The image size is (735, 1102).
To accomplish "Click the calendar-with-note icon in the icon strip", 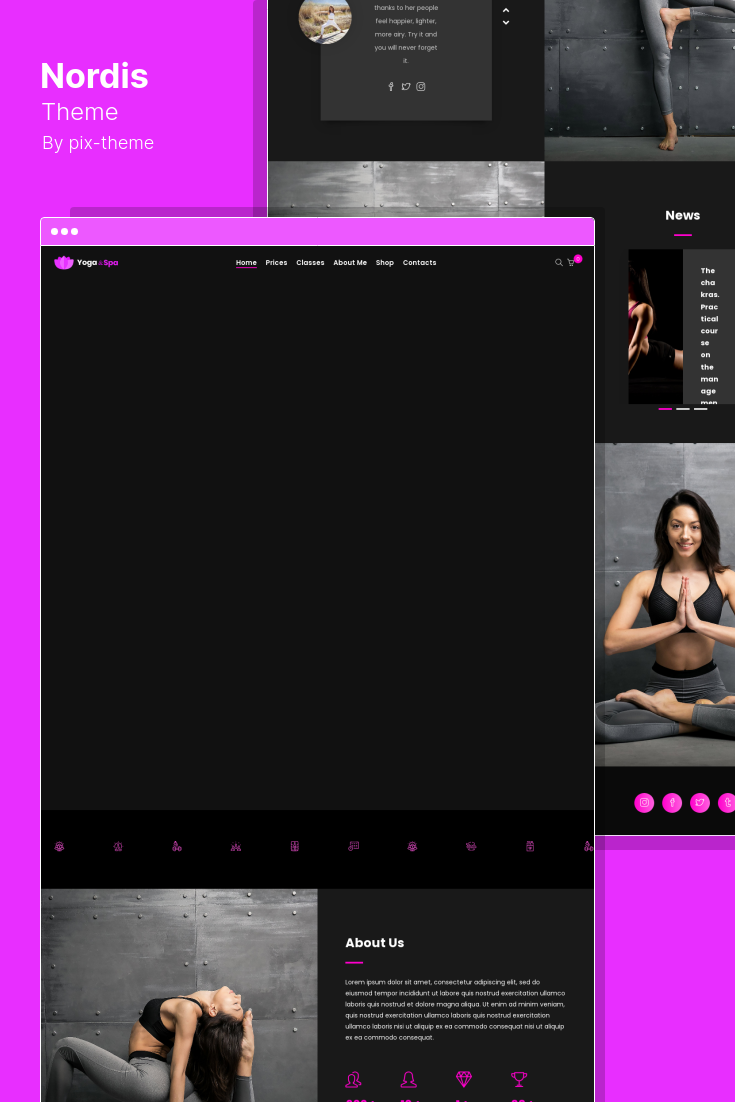I will pos(353,846).
